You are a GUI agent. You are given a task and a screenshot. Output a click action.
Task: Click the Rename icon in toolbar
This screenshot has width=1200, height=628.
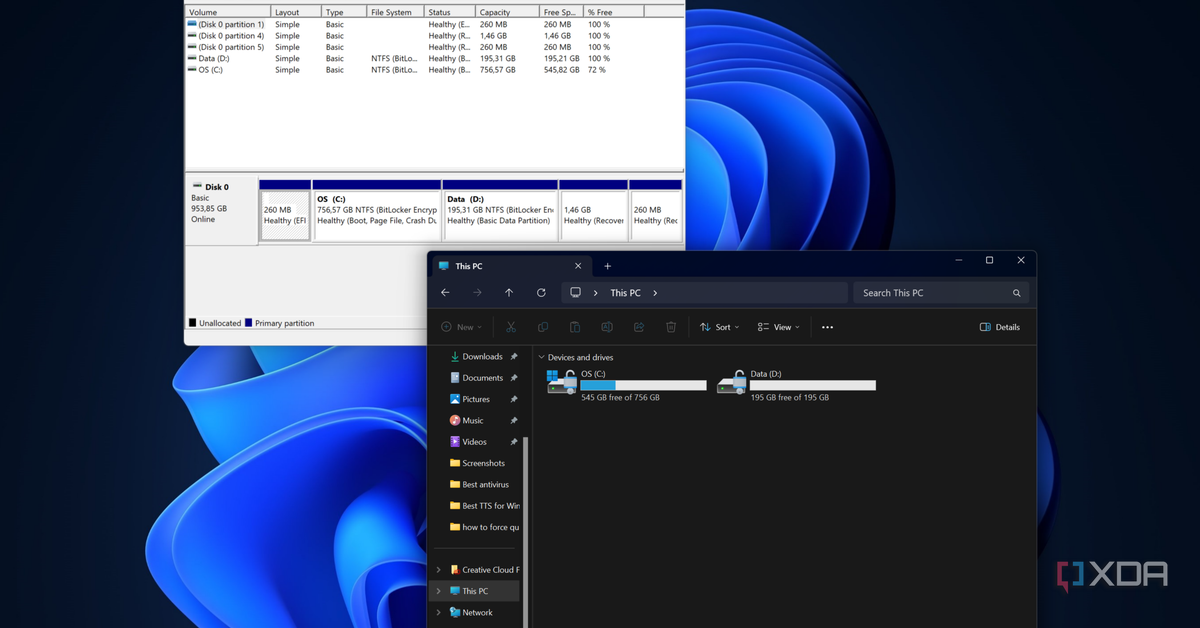click(607, 327)
